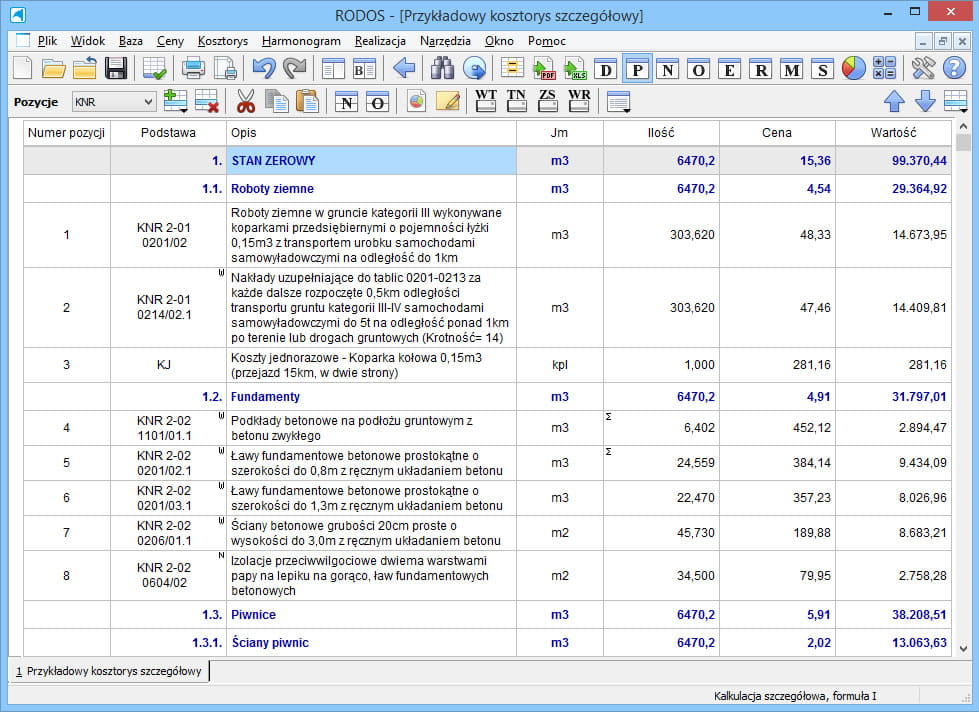Toggle the P view button
This screenshot has height=712, width=979.
[x=637, y=69]
